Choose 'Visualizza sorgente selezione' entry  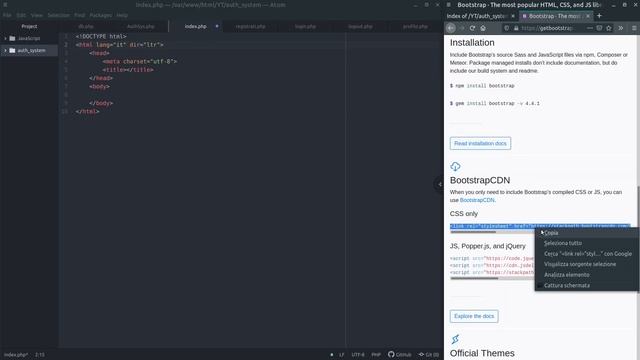587,264
